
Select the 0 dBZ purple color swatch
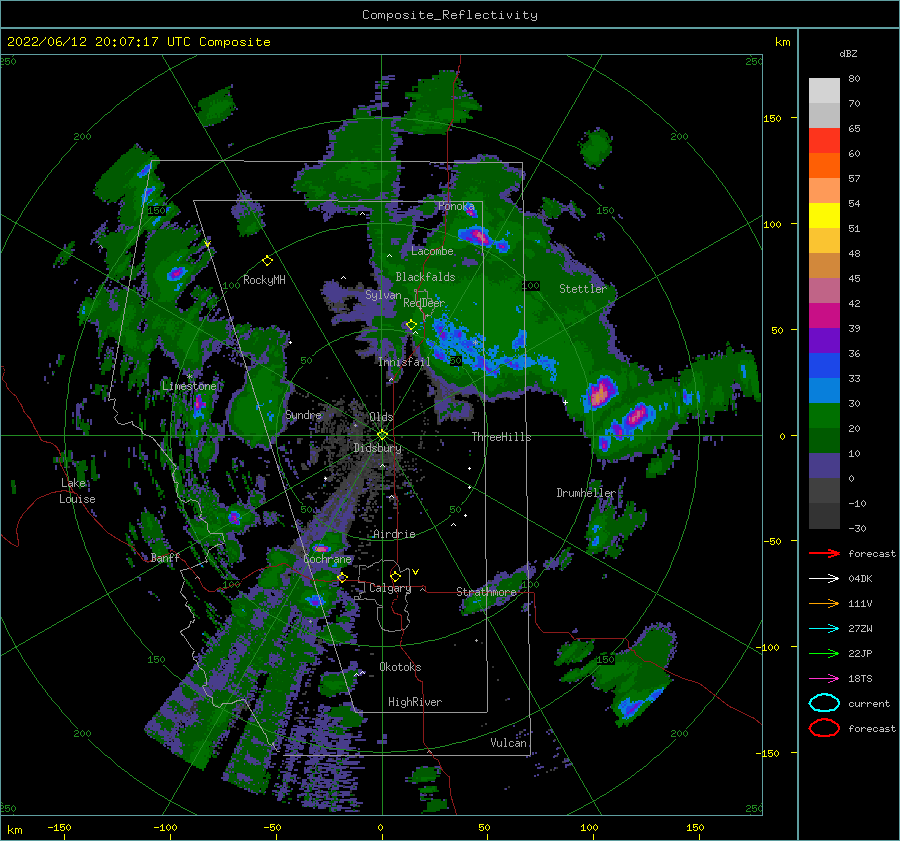coord(824,466)
